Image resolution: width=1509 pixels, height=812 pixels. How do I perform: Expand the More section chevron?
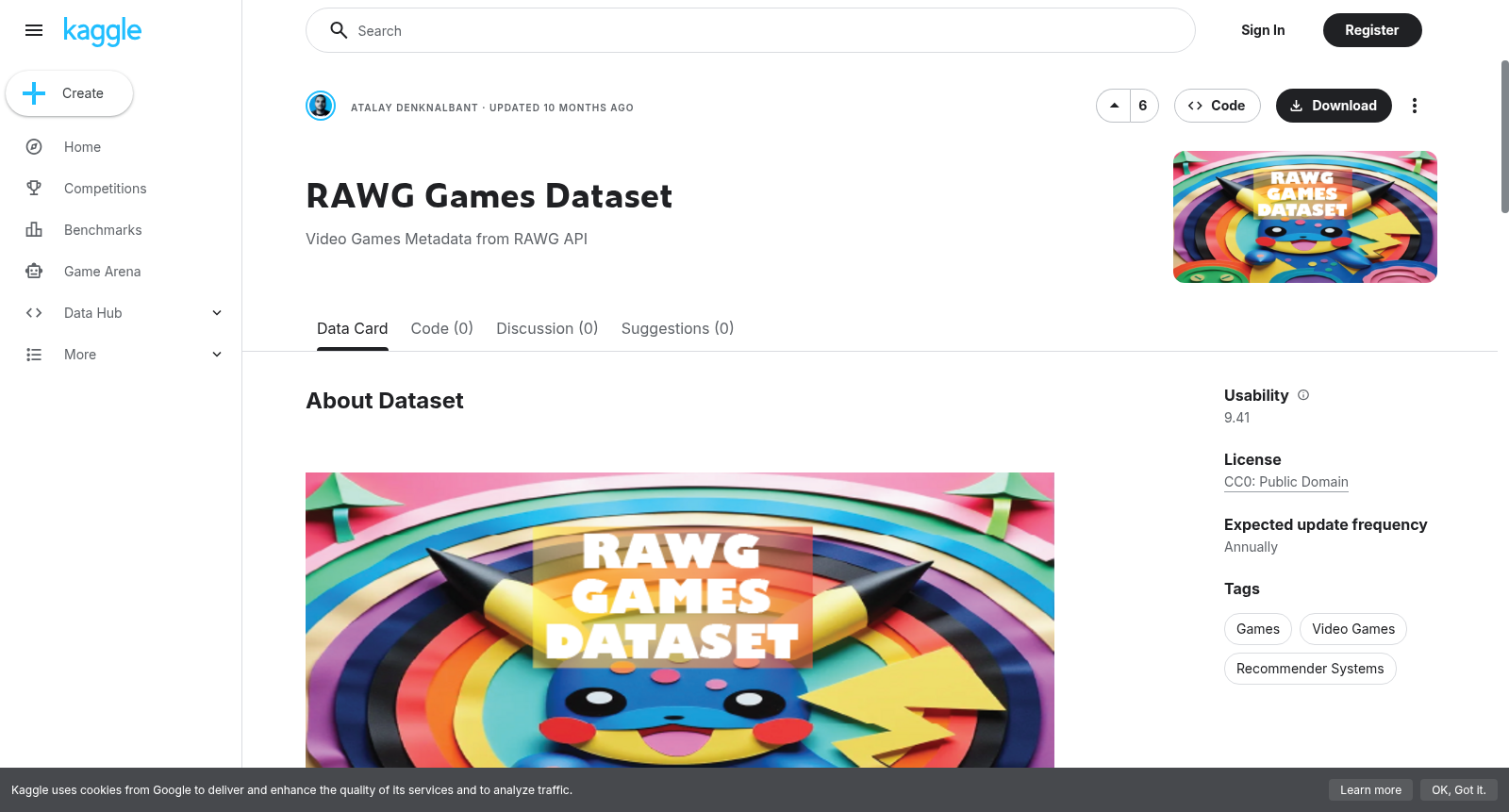tap(217, 355)
